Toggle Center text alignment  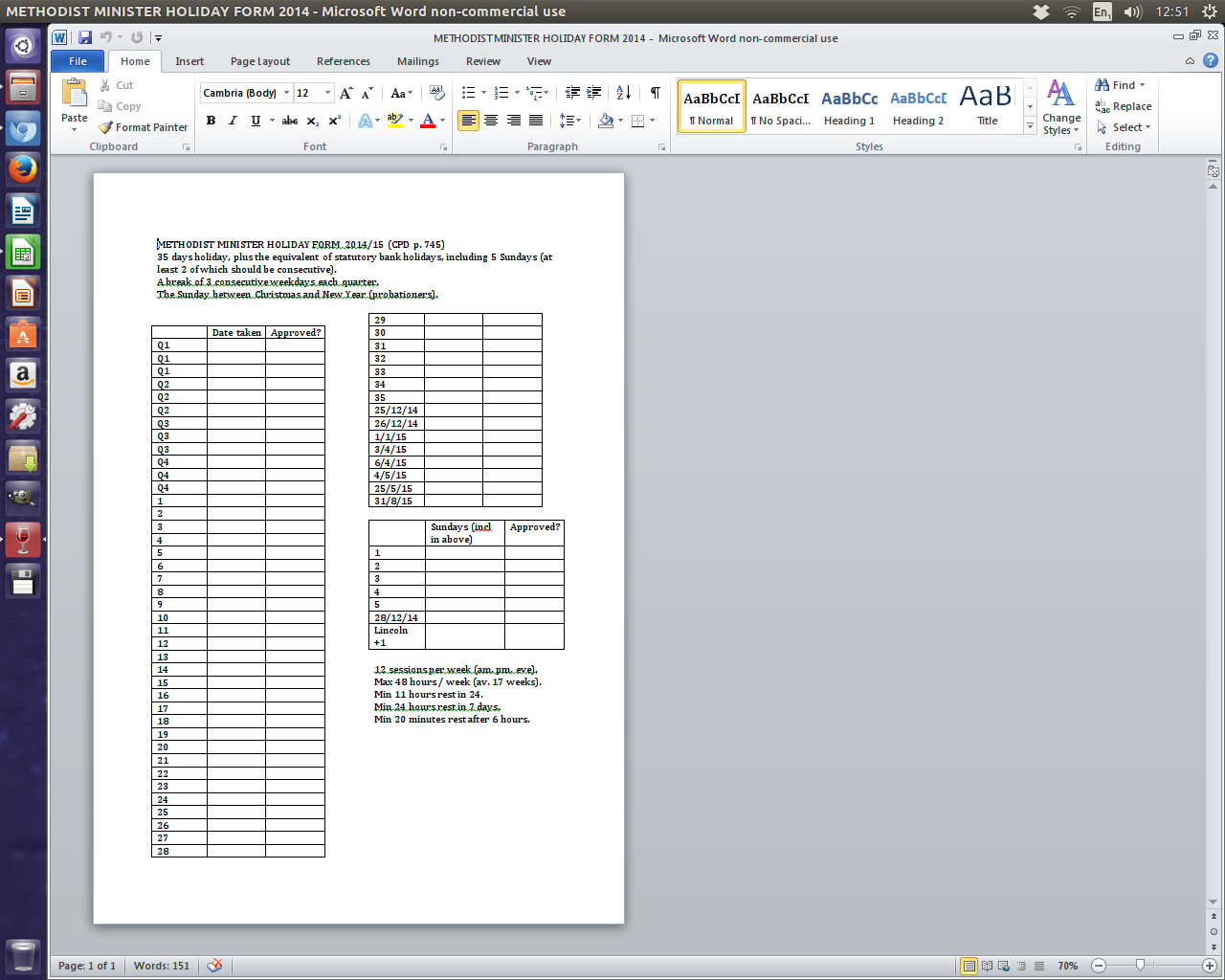pyautogui.click(x=491, y=121)
